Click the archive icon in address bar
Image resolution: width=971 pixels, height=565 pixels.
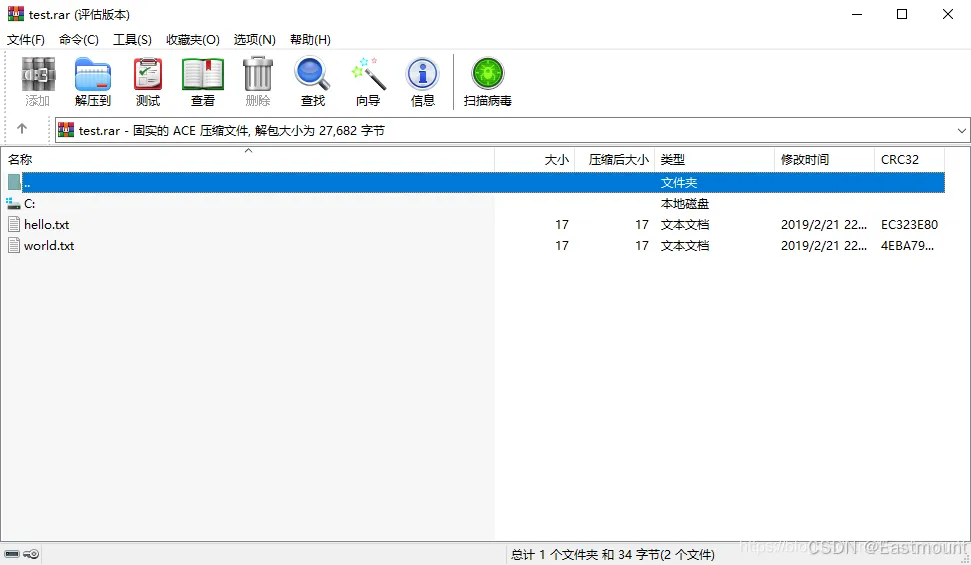coord(66,130)
